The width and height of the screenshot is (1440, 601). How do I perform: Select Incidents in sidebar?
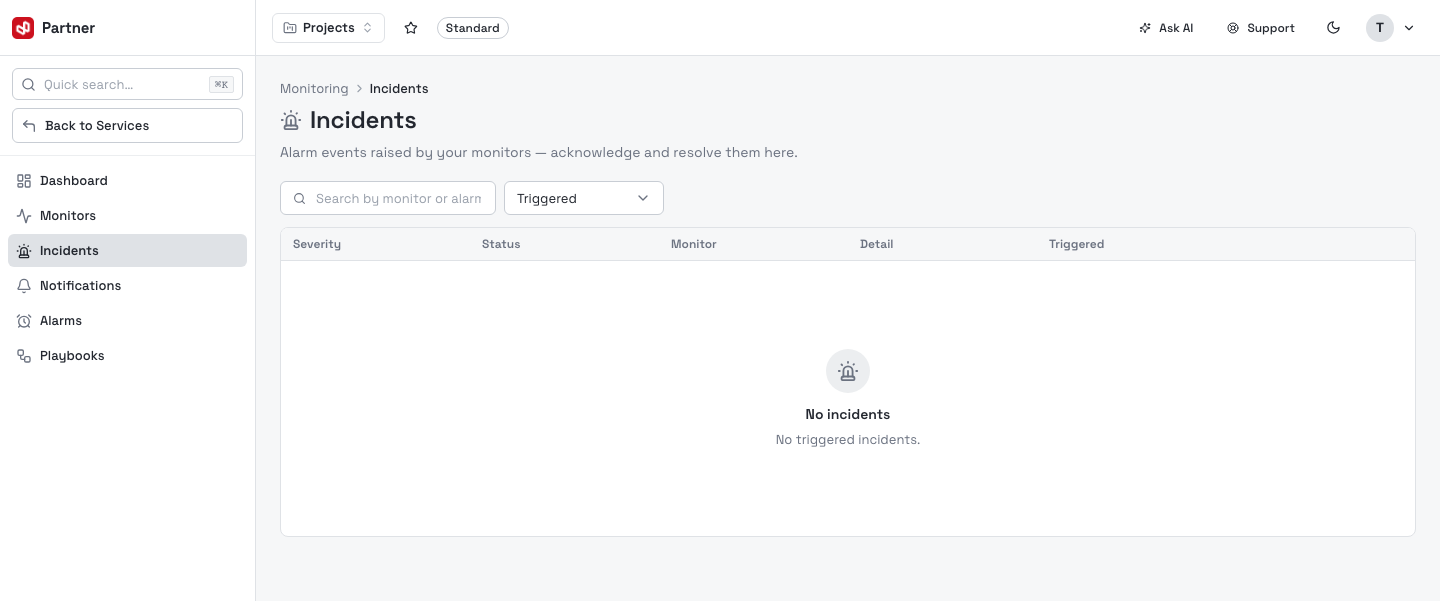[x=127, y=251]
